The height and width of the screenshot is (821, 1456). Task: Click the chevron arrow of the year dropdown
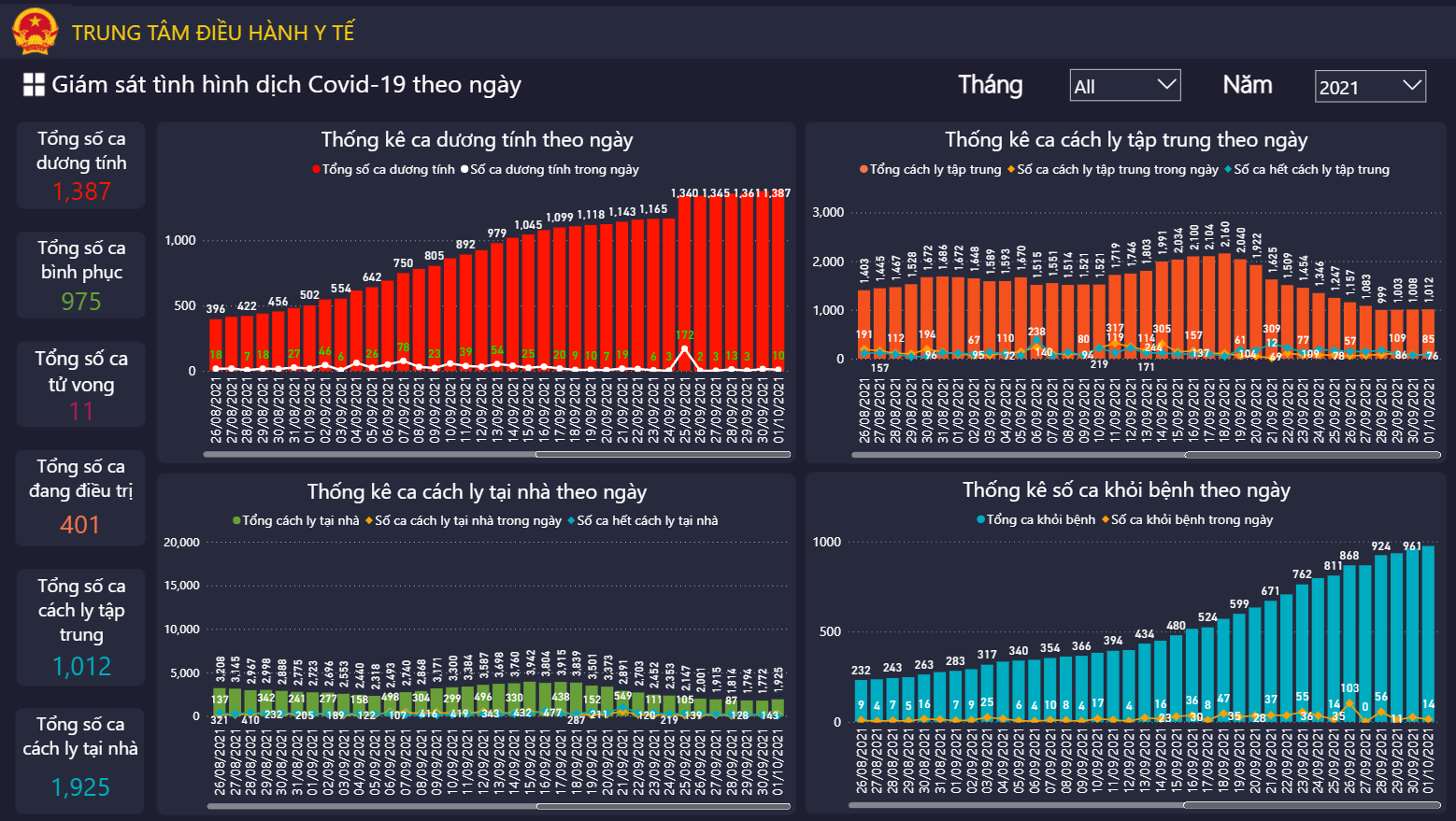[x=1412, y=86]
